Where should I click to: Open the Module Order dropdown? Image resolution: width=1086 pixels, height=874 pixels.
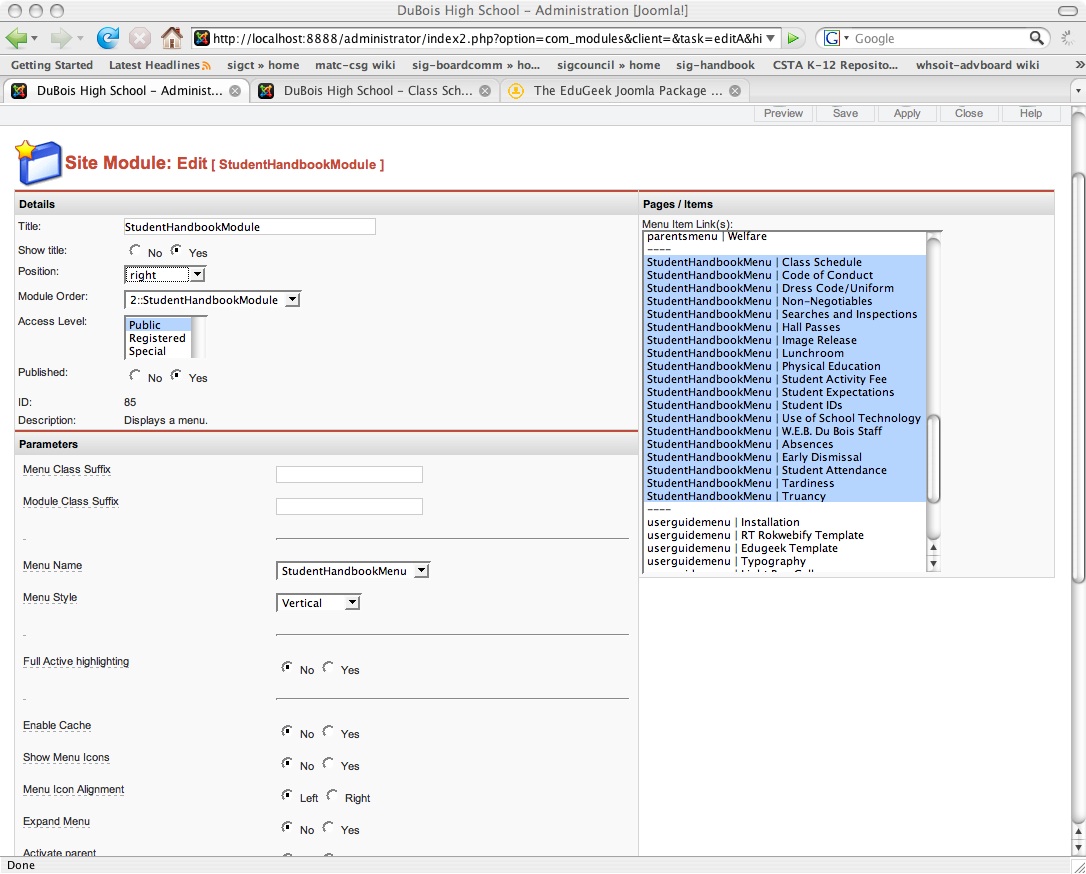(x=213, y=300)
